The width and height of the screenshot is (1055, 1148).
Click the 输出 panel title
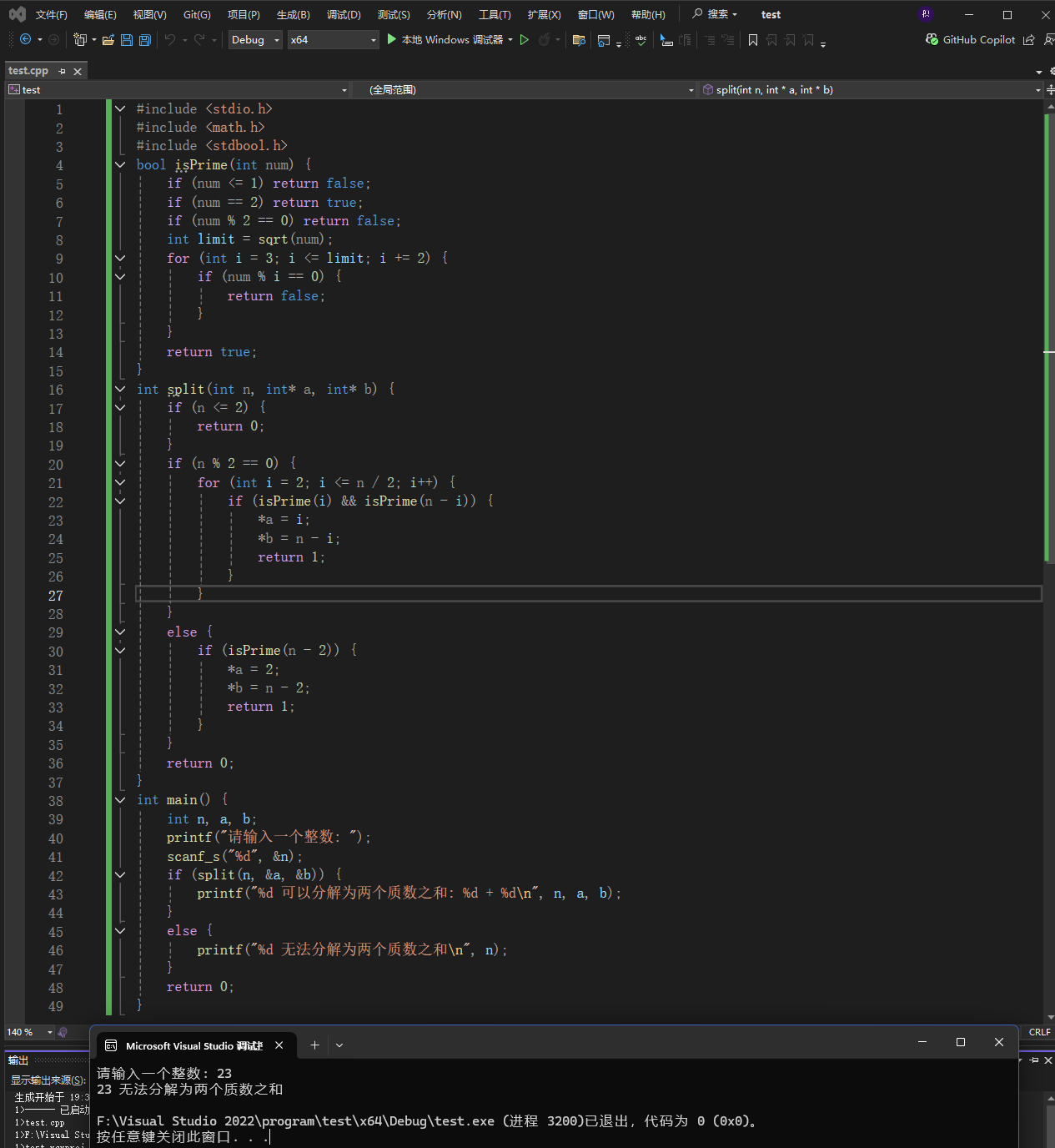18,1060
